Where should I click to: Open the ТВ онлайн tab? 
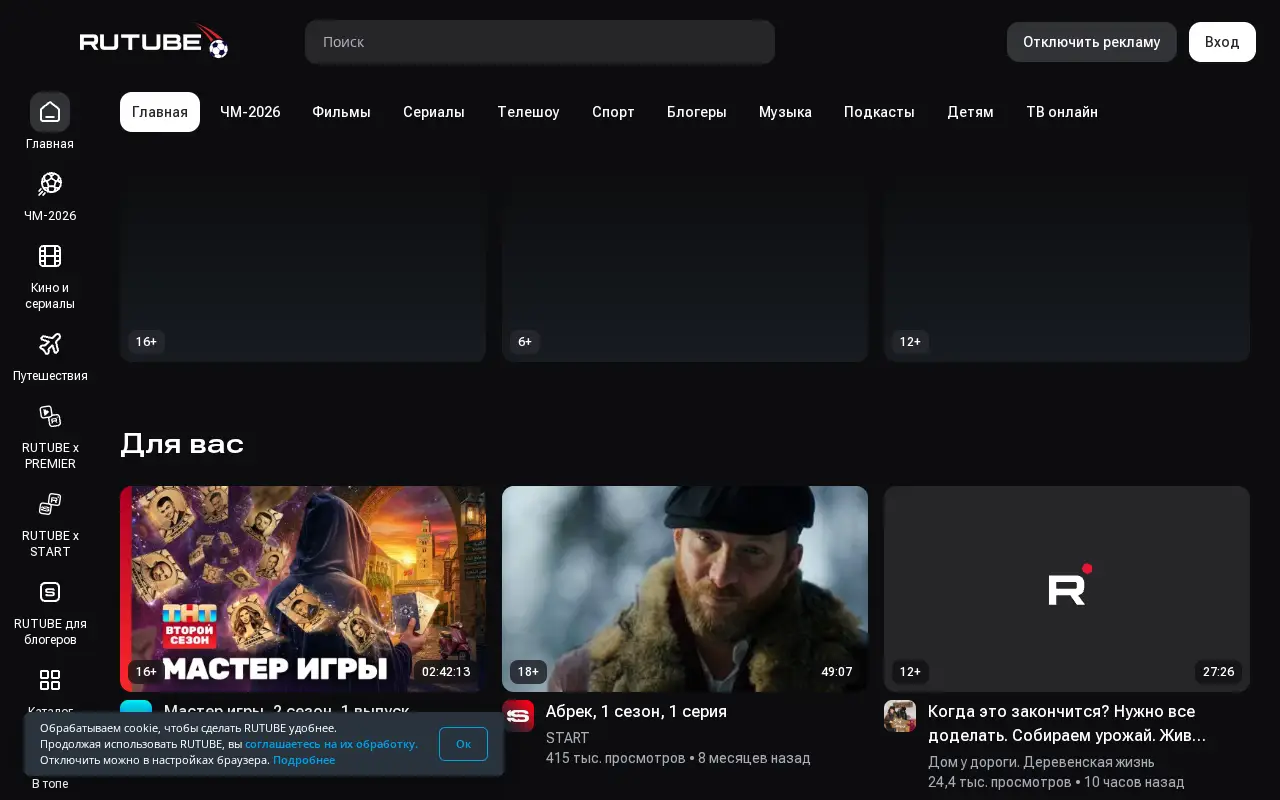[1062, 112]
